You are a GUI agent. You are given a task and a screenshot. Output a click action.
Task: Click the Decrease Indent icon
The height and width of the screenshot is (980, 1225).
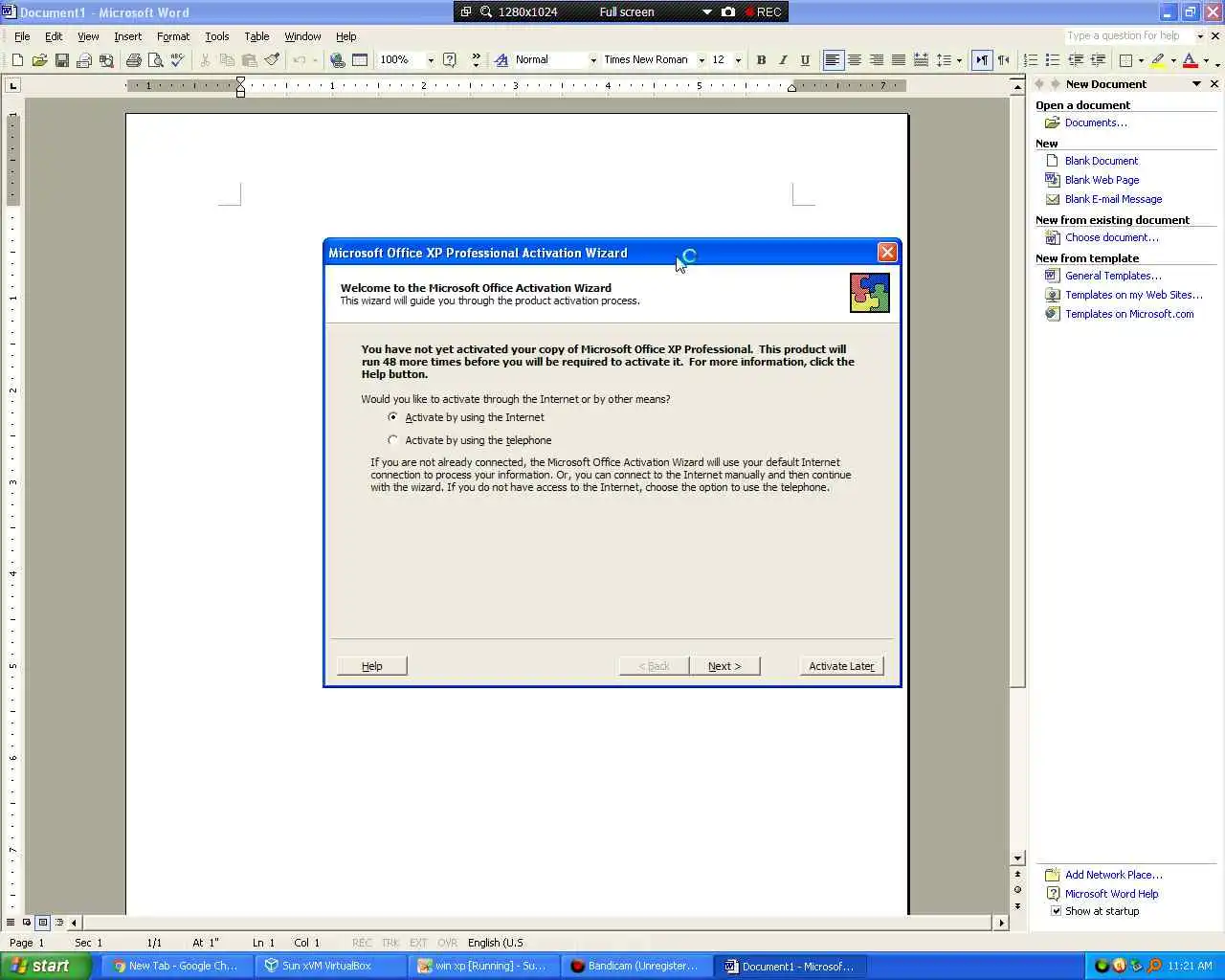1075,59
